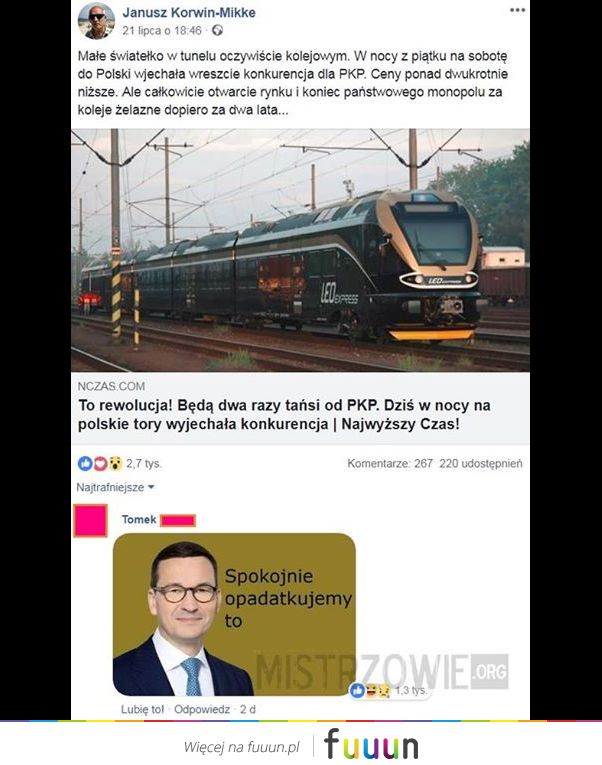Click the 21 lipca o 18:46 timestamp
This screenshot has height=765, width=602.
[x=161, y=30]
